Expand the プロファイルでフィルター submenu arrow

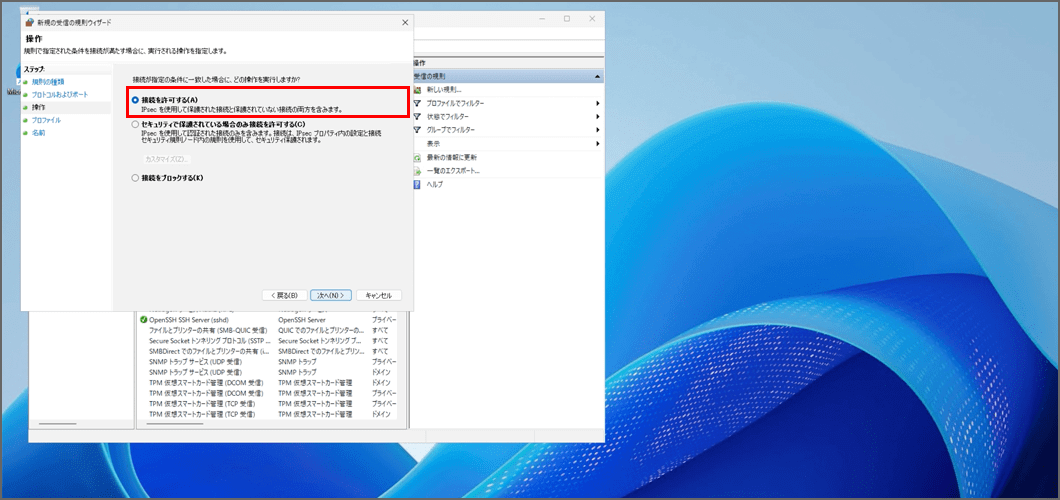598,103
